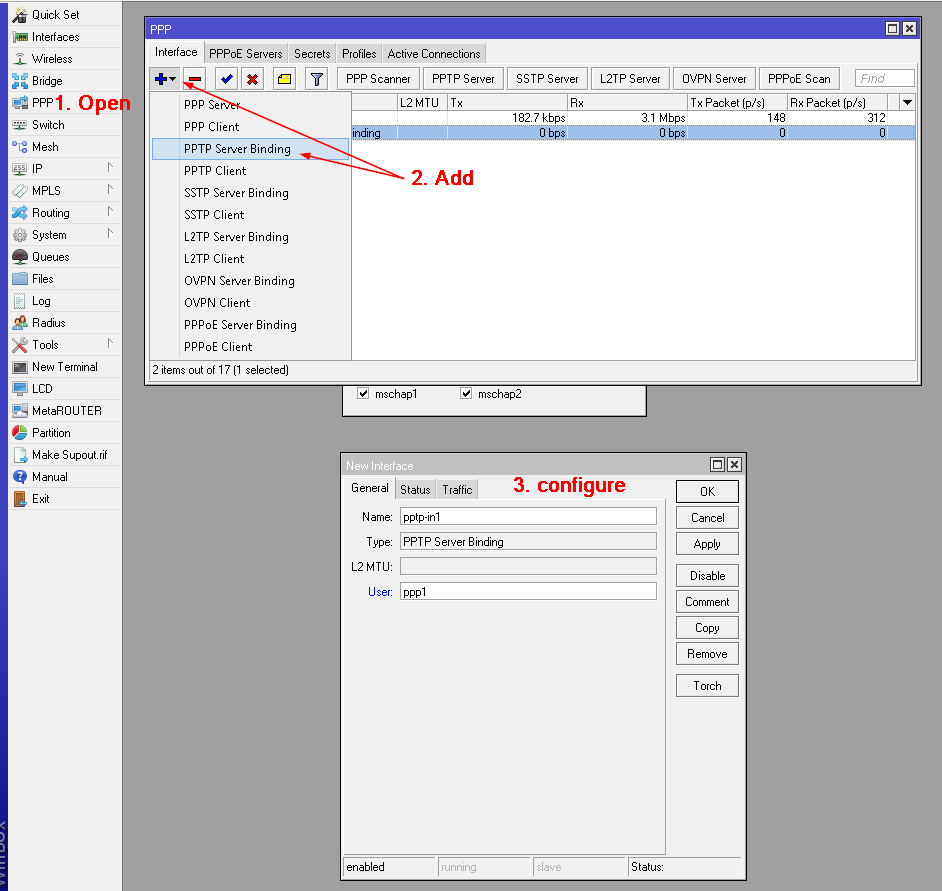Open the Status tab in New Interface
This screenshot has width=942, height=891.
(415, 490)
